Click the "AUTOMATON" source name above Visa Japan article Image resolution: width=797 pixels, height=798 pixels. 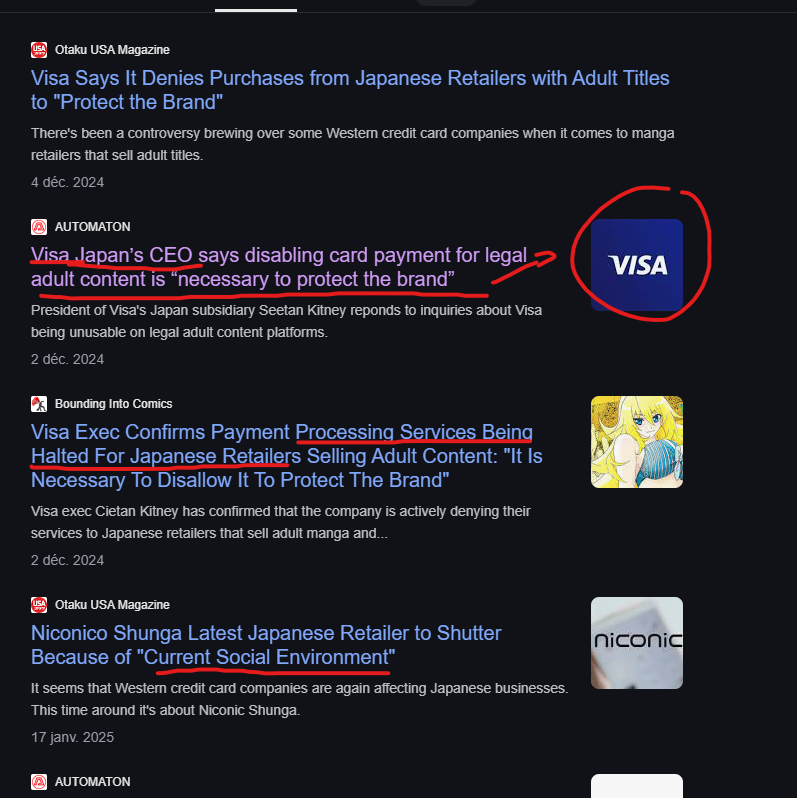[x=93, y=227]
